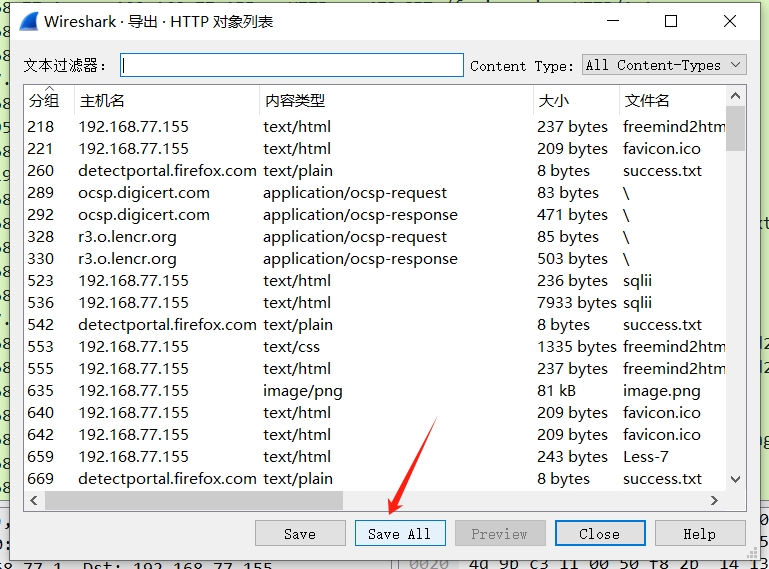The height and width of the screenshot is (569, 769).
Task: Select packet 221 favicon.ico row
Action: coord(375,149)
